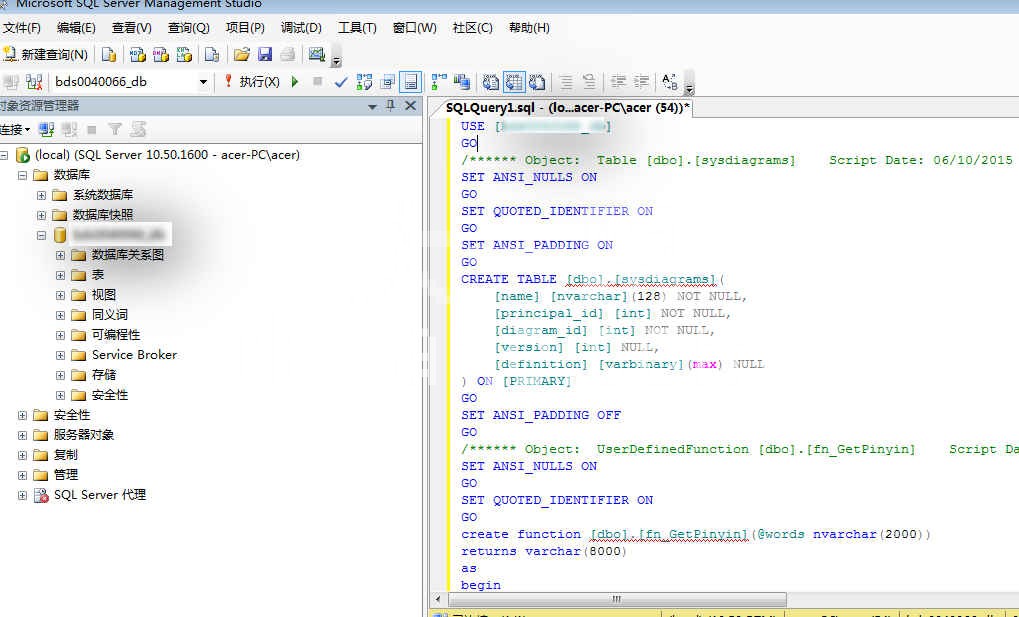This screenshot has width=1019, height=617.
Task: Click the horizontal scrollbar left arrow
Action: [439, 599]
